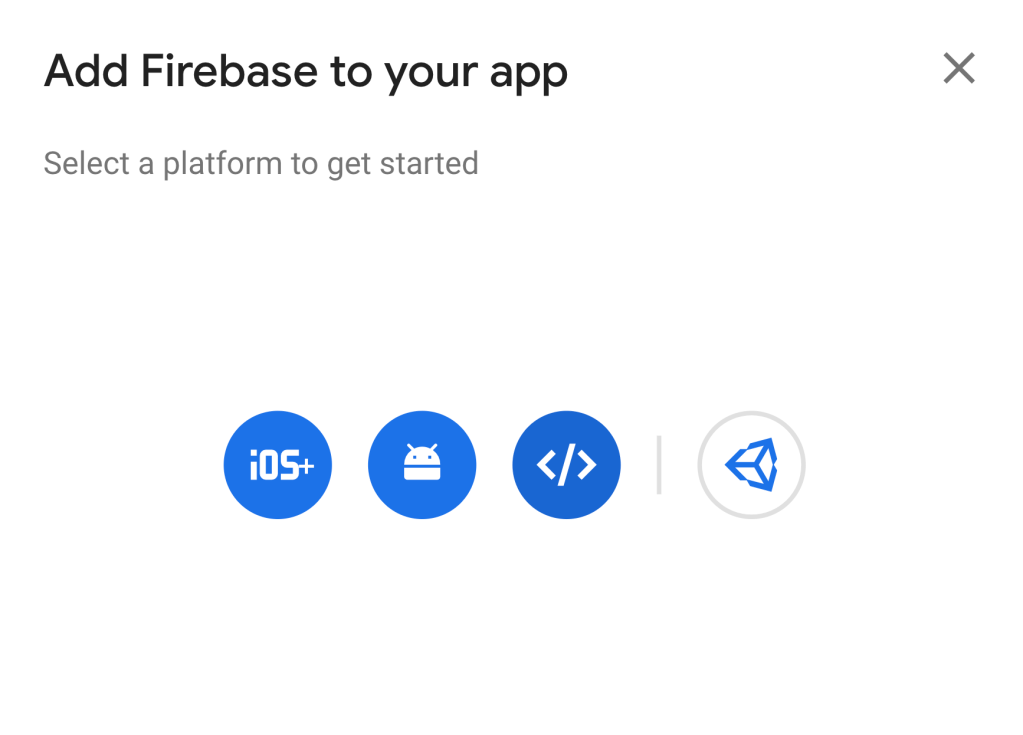
Task: Pick the Web platform code icon
Action: pos(566,465)
